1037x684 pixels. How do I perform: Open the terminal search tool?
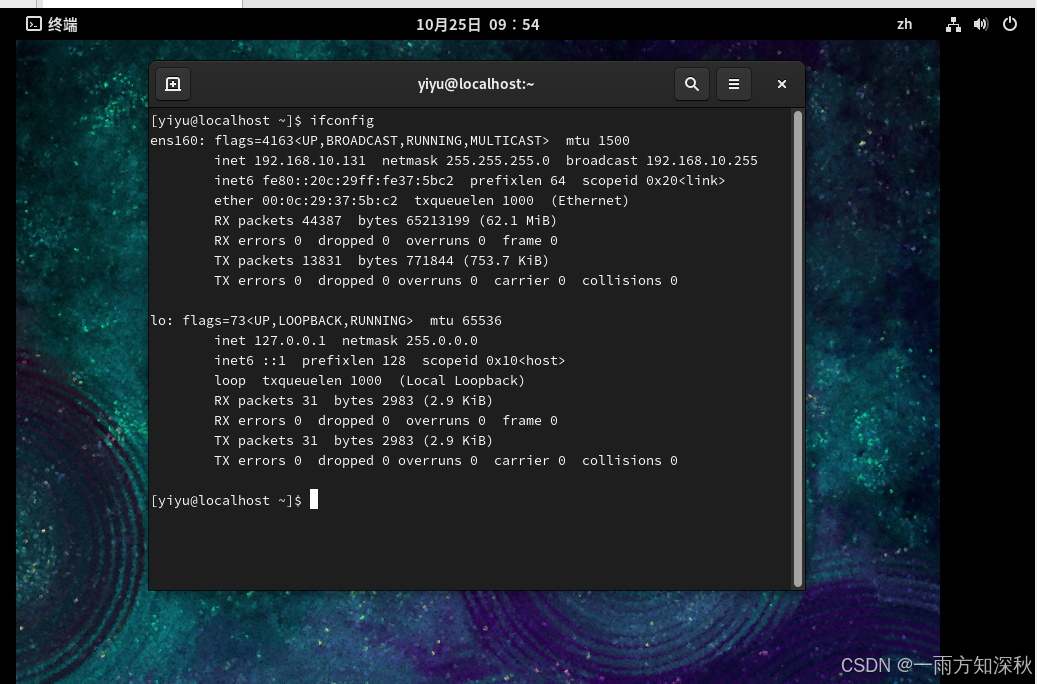click(x=692, y=84)
